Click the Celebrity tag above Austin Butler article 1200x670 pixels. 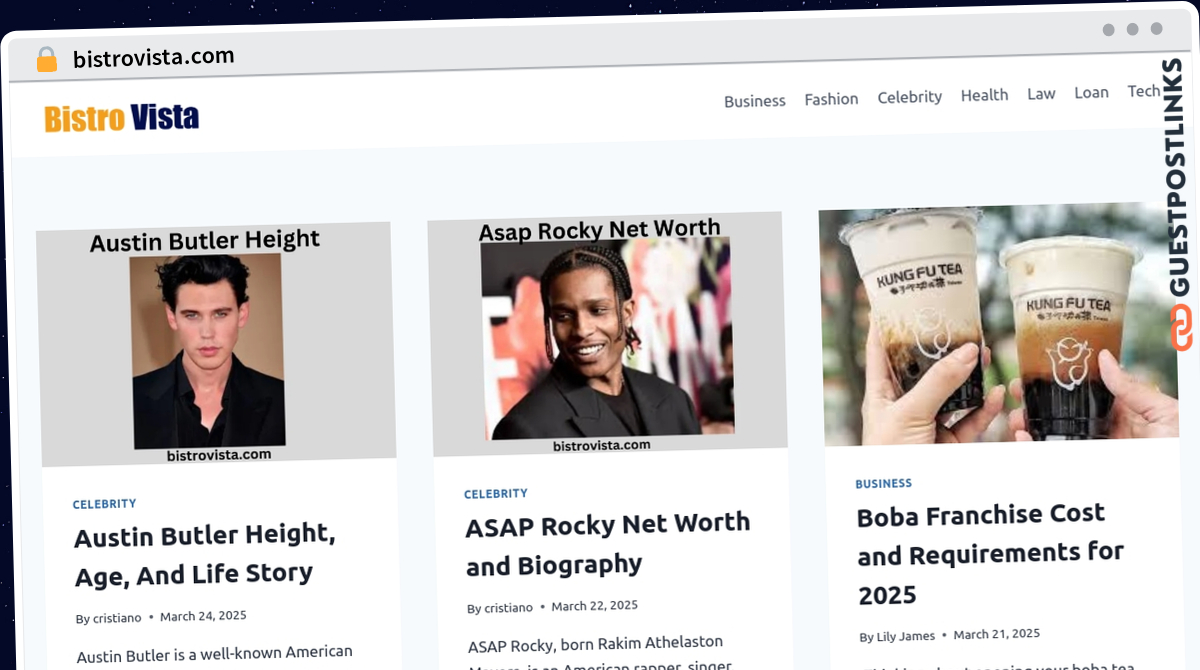click(104, 504)
